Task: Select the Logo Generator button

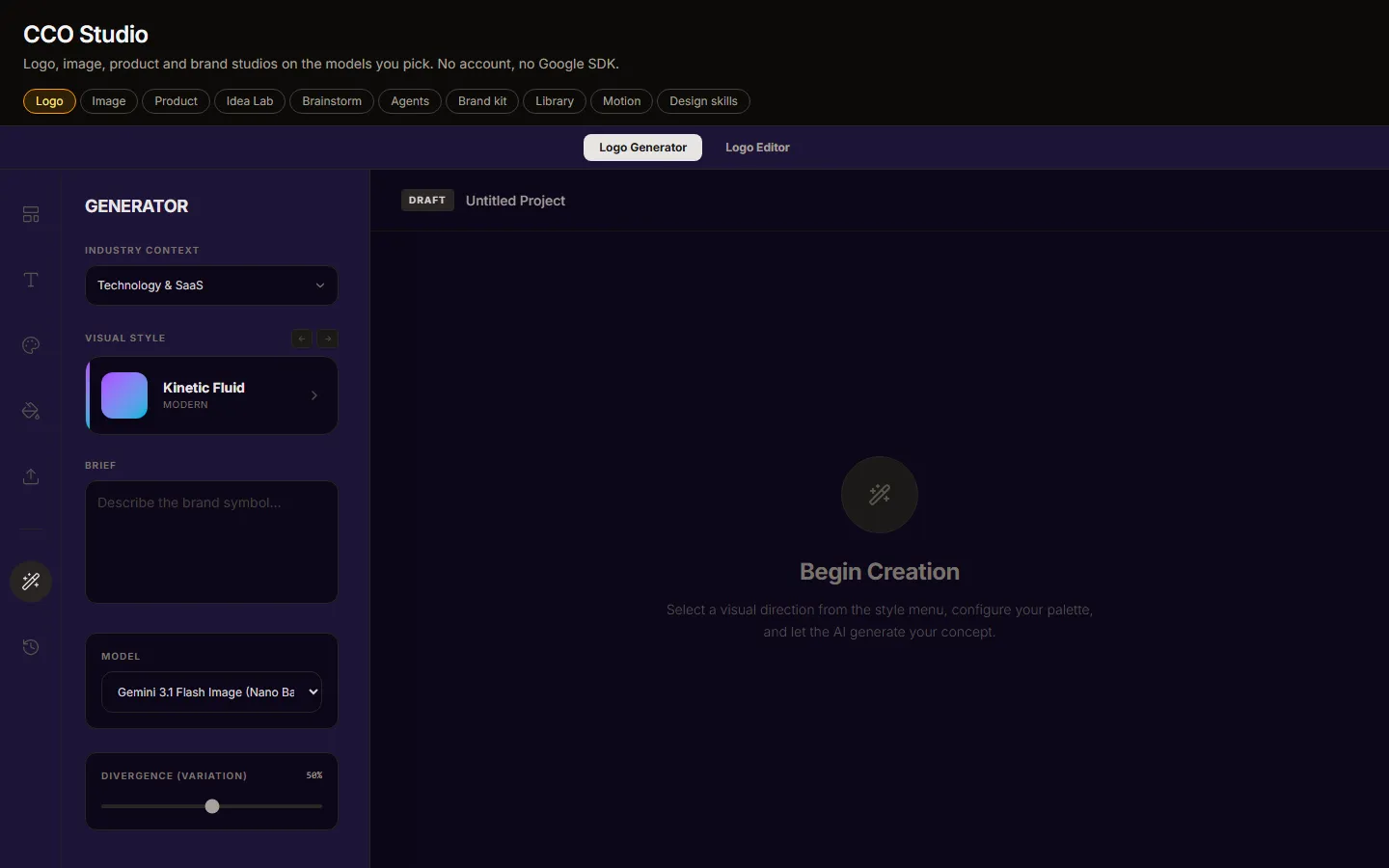Action: pos(642,148)
